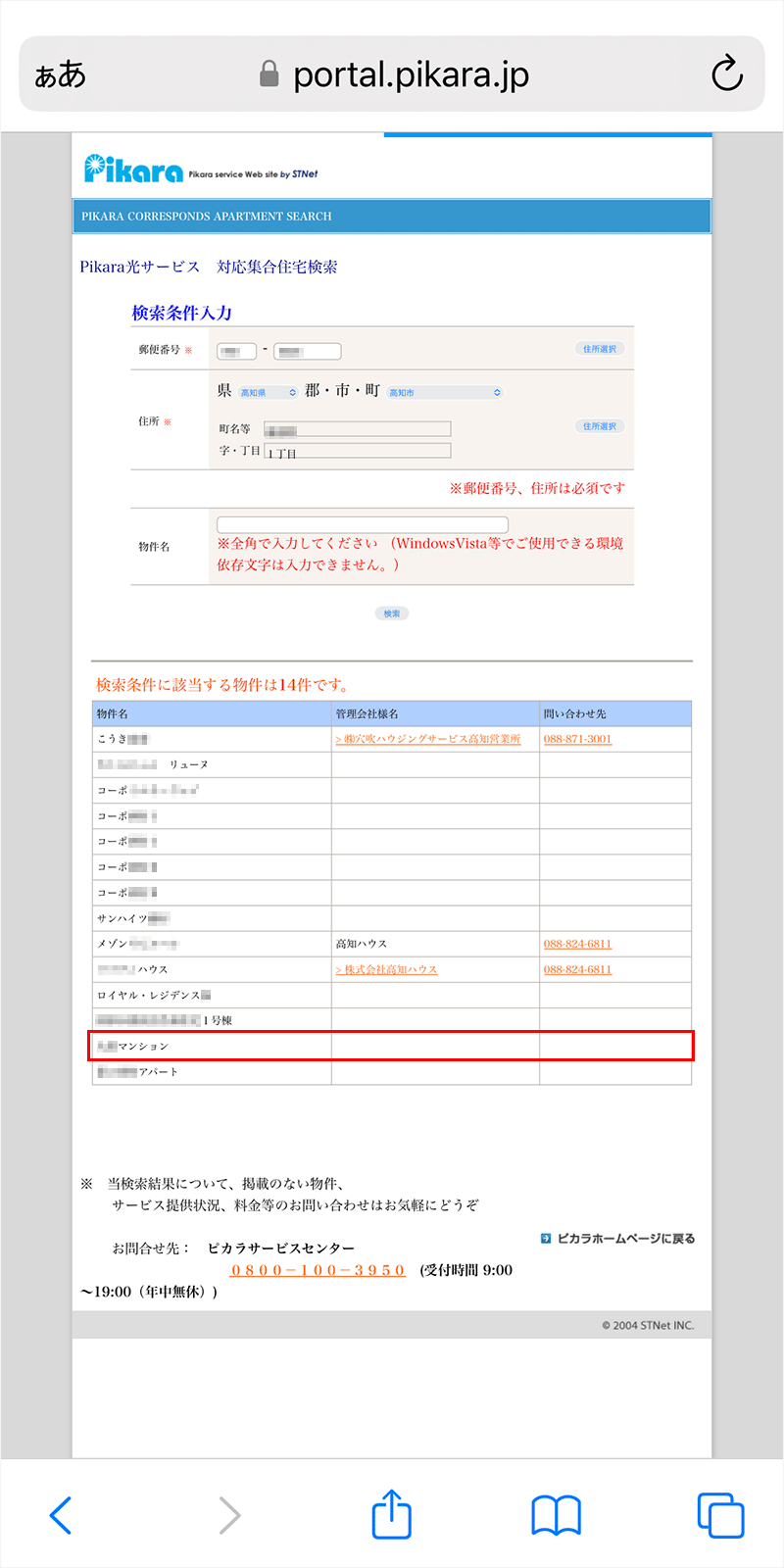The width and height of the screenshot is (784, 1568).
Task: Click the 物件名 table column header
Action: (212, 713)
